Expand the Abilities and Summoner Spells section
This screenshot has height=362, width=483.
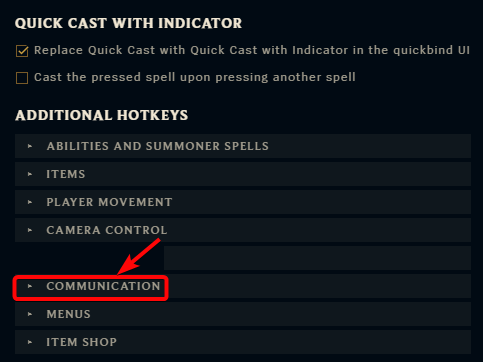(243, 146)
